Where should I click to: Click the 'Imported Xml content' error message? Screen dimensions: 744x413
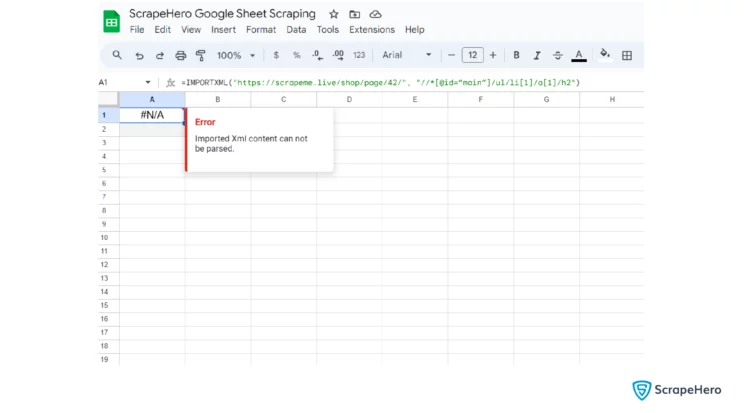[251, 143]
